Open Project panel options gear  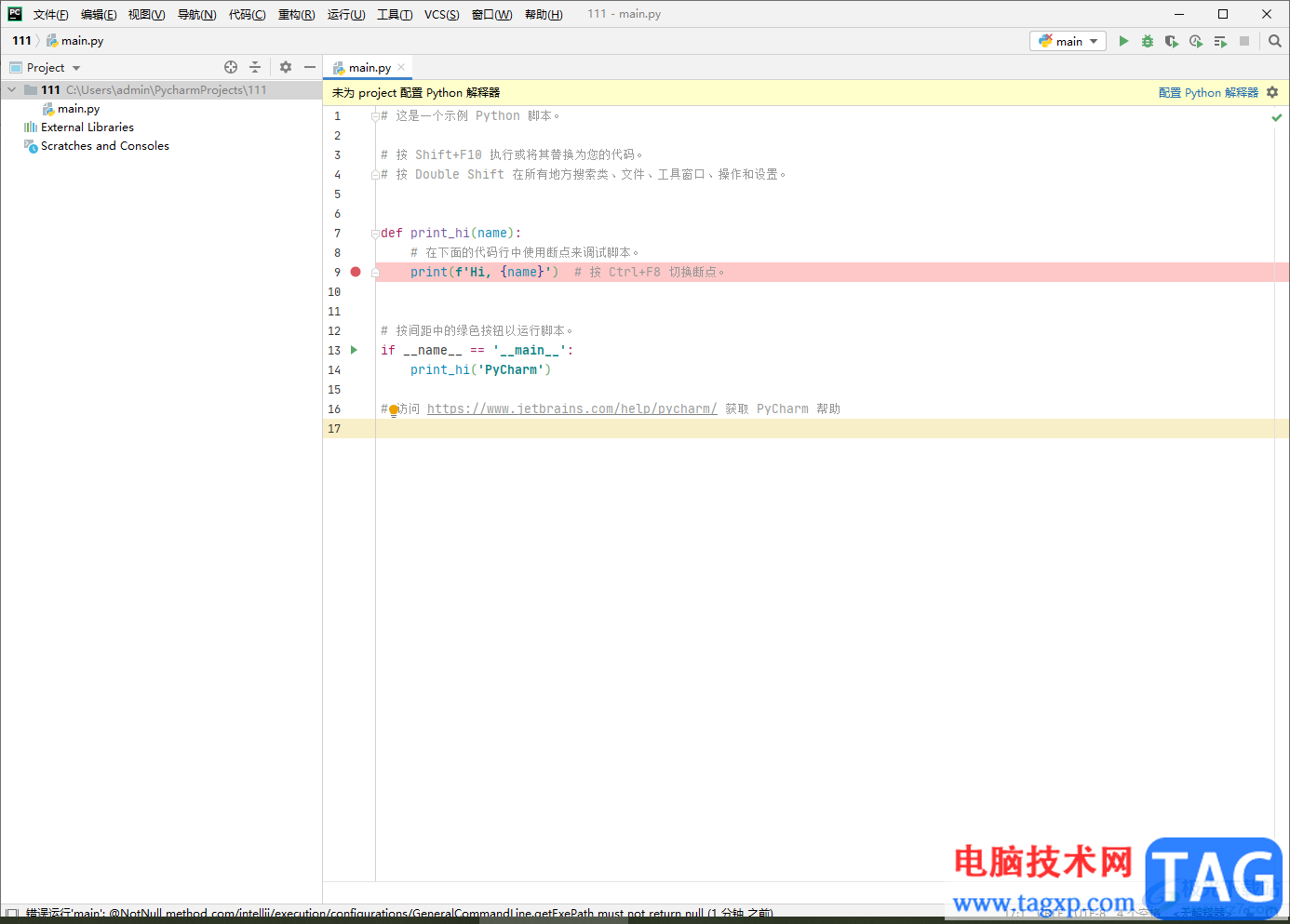(x=286, y=67)
